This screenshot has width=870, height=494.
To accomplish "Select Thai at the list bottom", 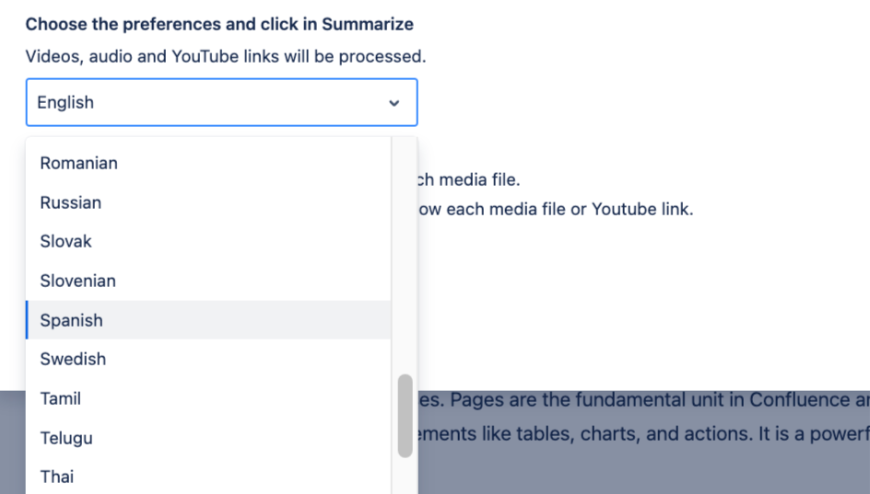I will pyautogui.click(x=57, y=476).
